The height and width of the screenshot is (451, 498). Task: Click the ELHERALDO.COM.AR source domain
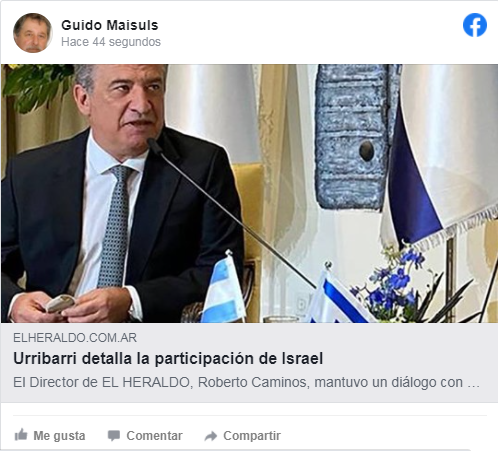point(75,338)
